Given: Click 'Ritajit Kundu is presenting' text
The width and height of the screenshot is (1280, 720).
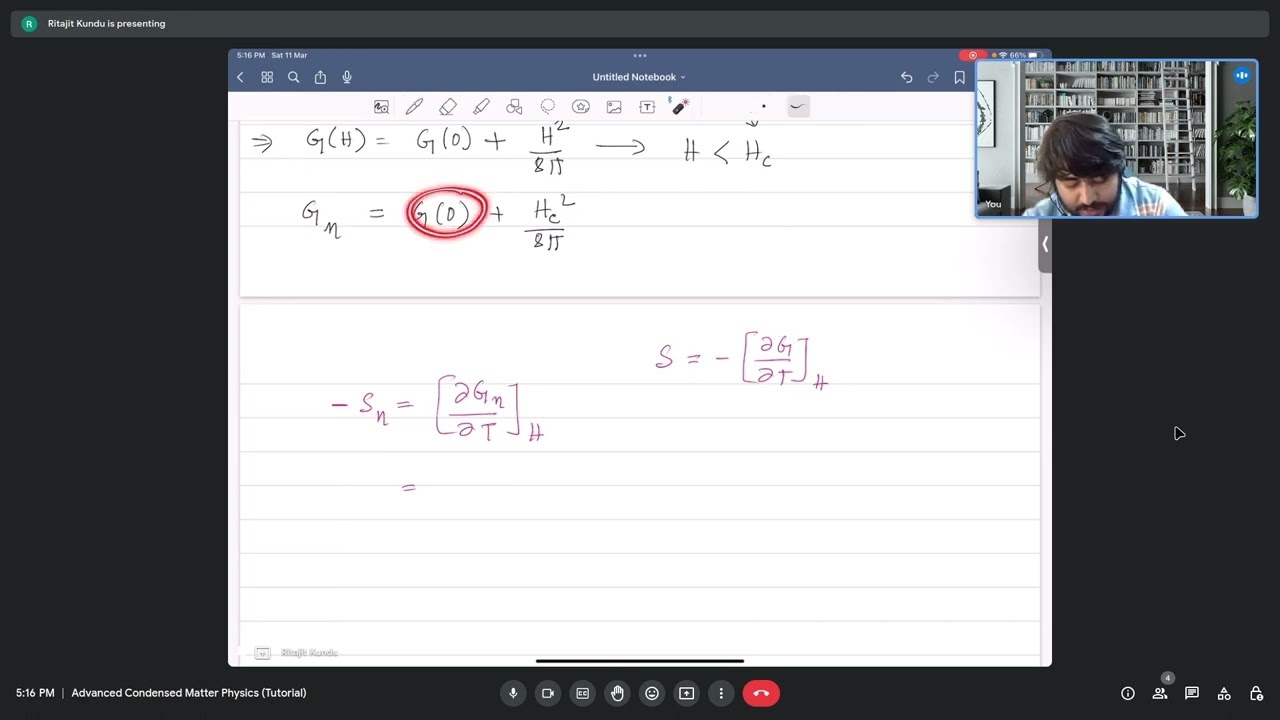Looking at the screenshot, I should [x=107, y=23].
